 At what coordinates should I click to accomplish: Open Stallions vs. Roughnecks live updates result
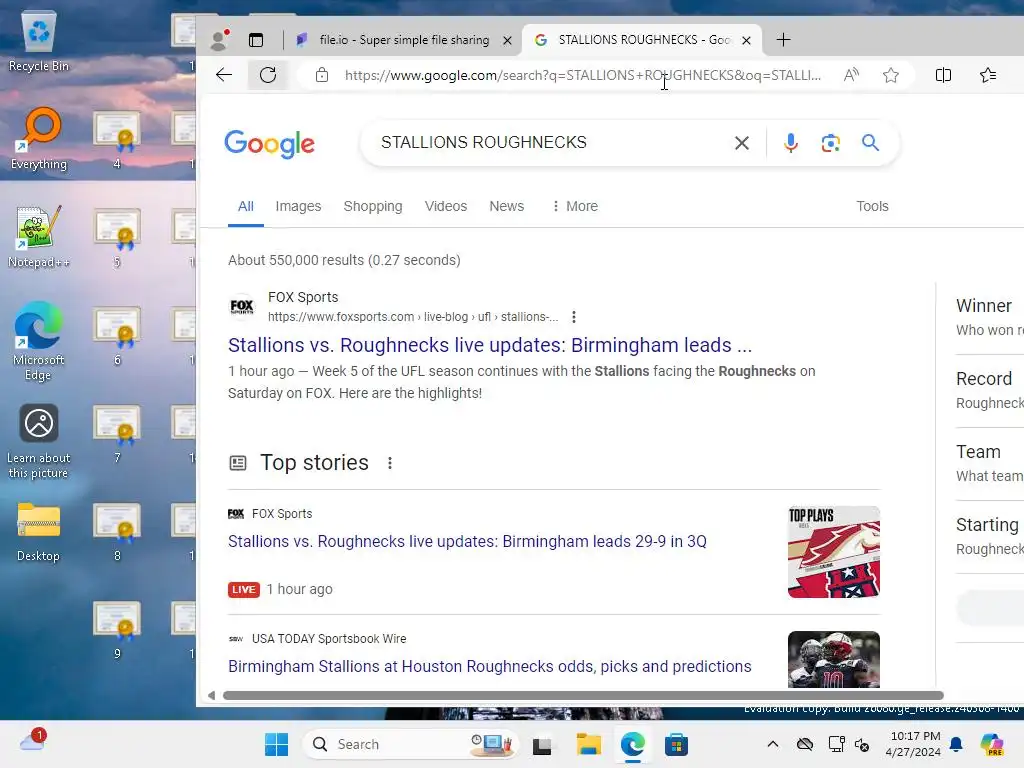pyautogui.click(x=490, y=345)
